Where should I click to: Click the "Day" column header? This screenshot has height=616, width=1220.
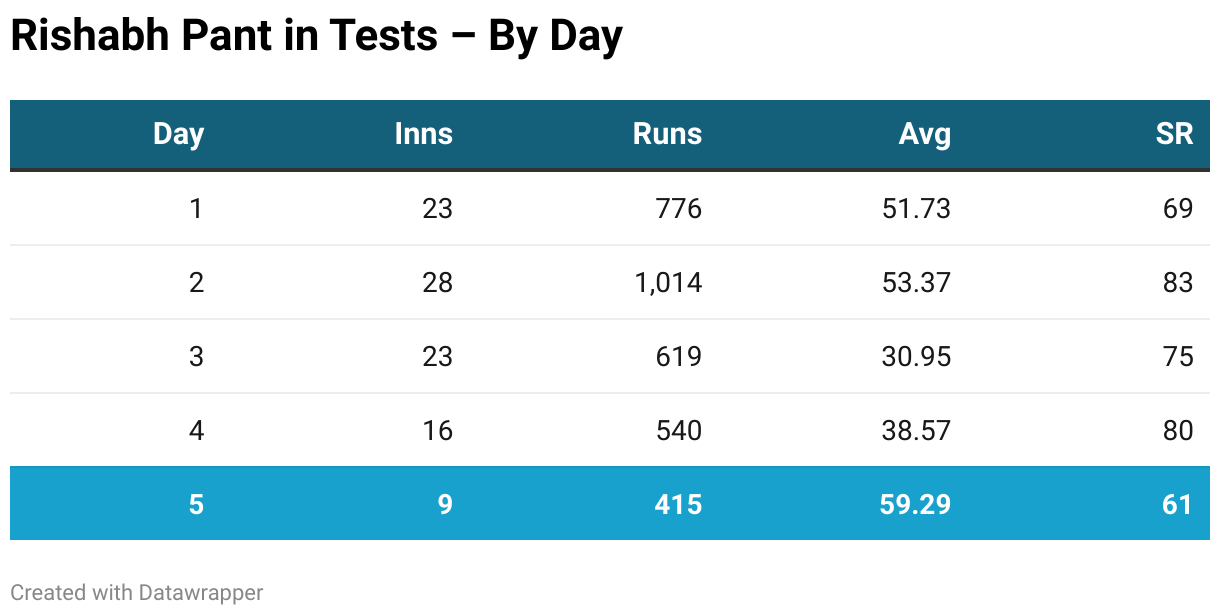point(178,134)
